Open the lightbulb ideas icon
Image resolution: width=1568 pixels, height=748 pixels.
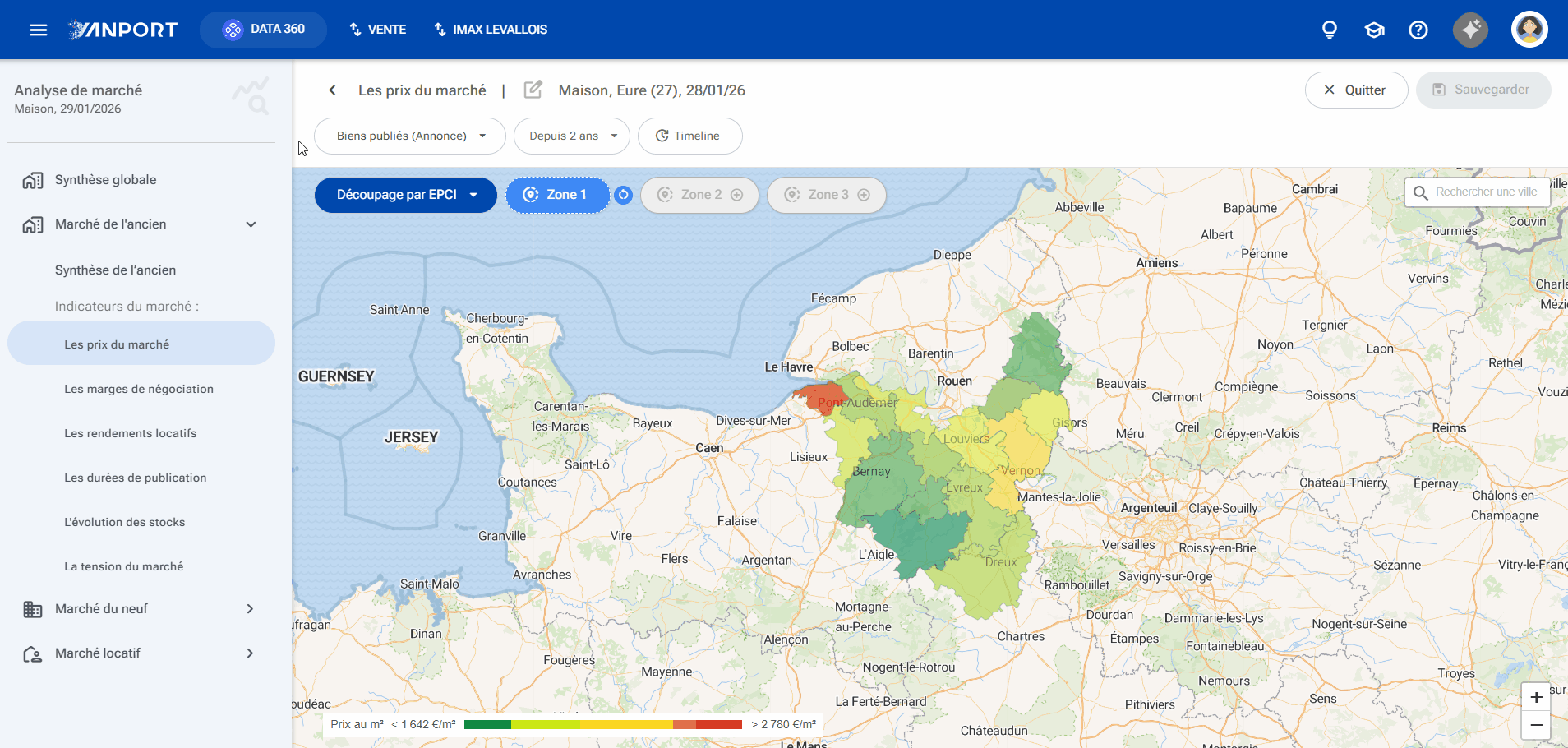[x=1329, y=30]
